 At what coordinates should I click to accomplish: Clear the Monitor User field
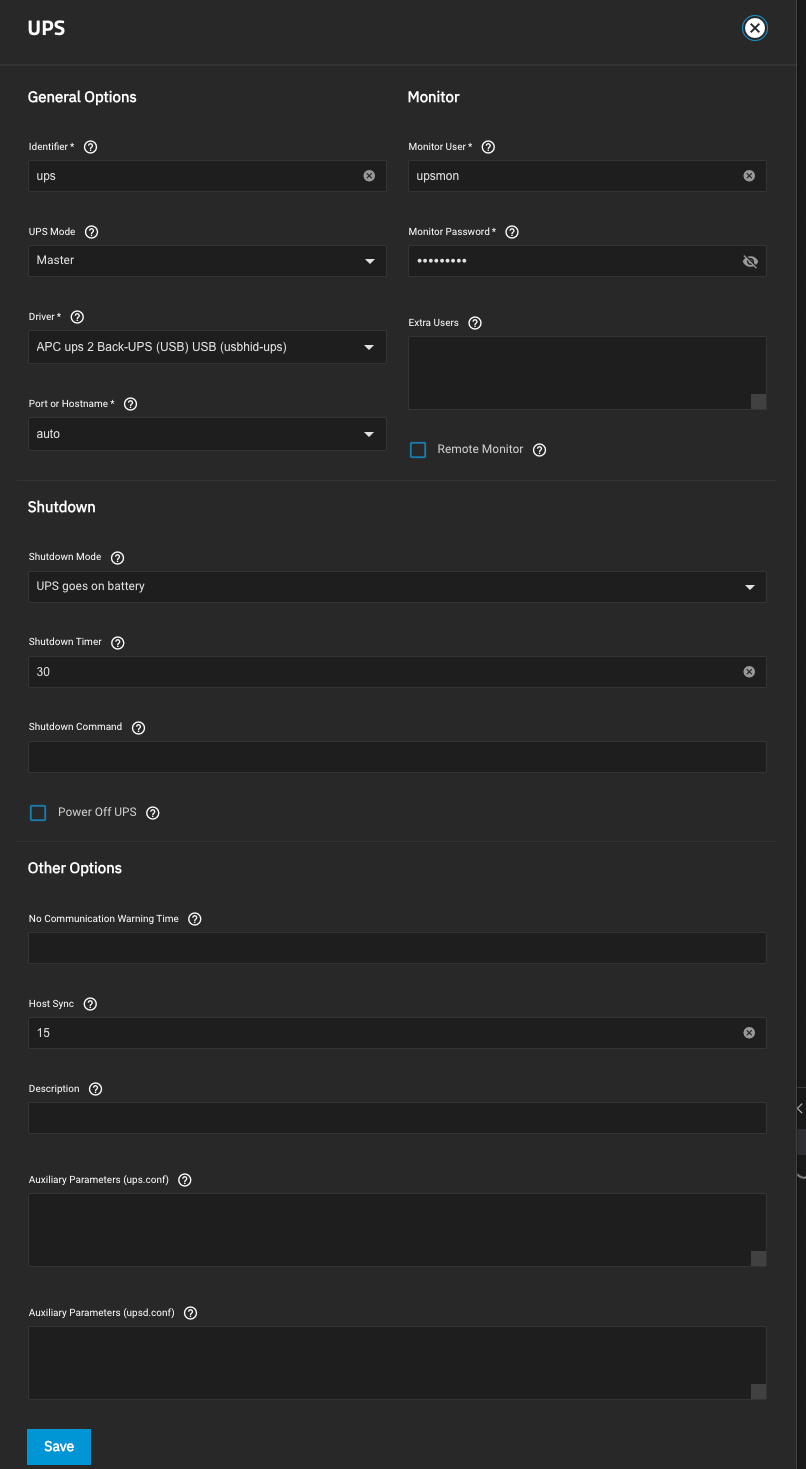tap(749, 176)
